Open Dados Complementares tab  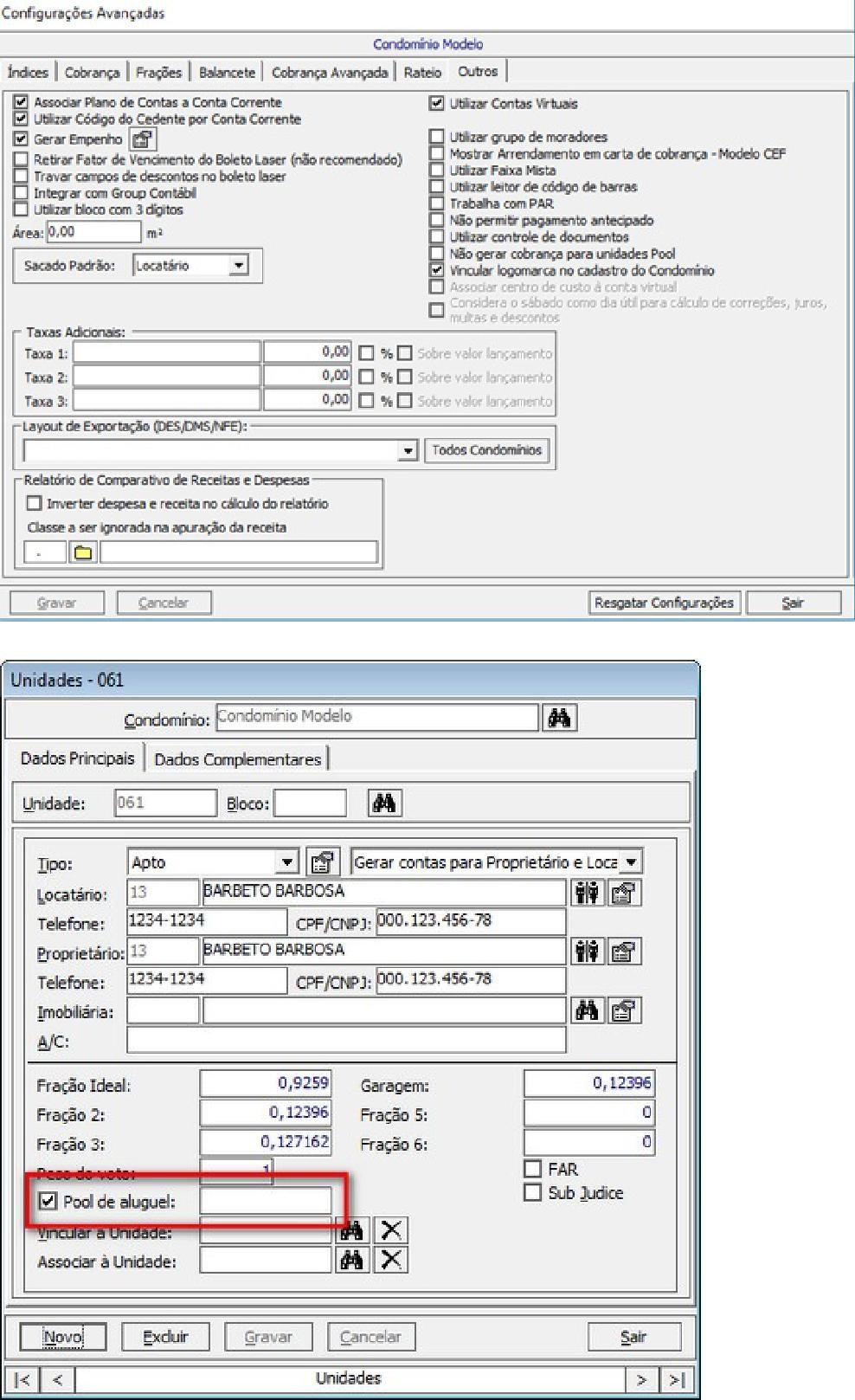click(x=237, y=759)
